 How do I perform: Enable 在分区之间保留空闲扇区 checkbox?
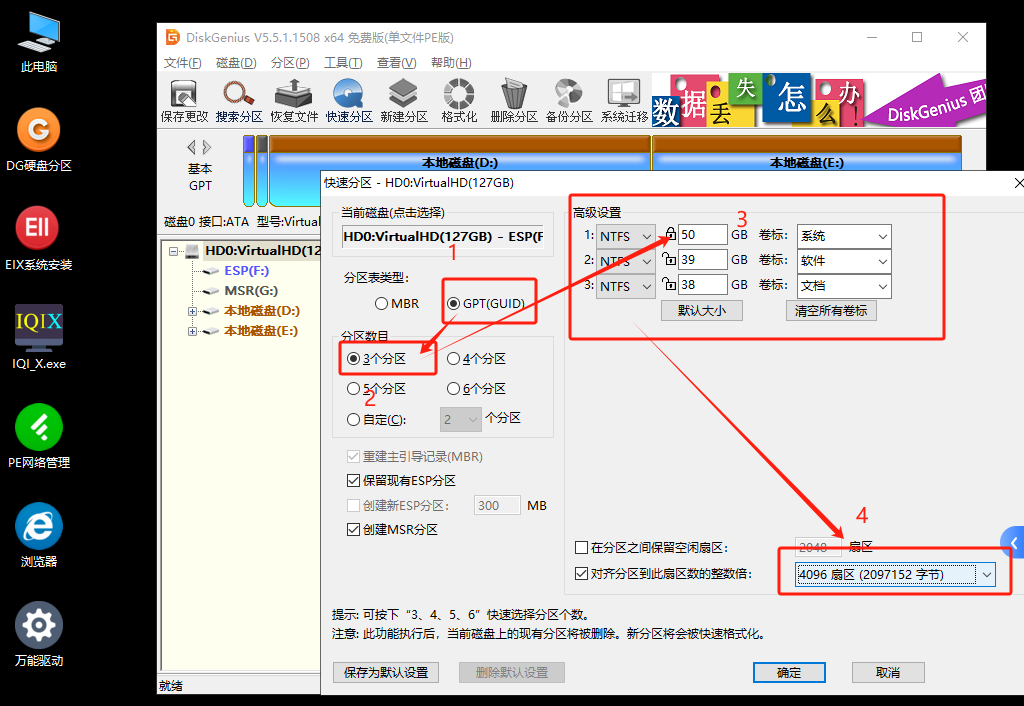[x=582, y=548]
